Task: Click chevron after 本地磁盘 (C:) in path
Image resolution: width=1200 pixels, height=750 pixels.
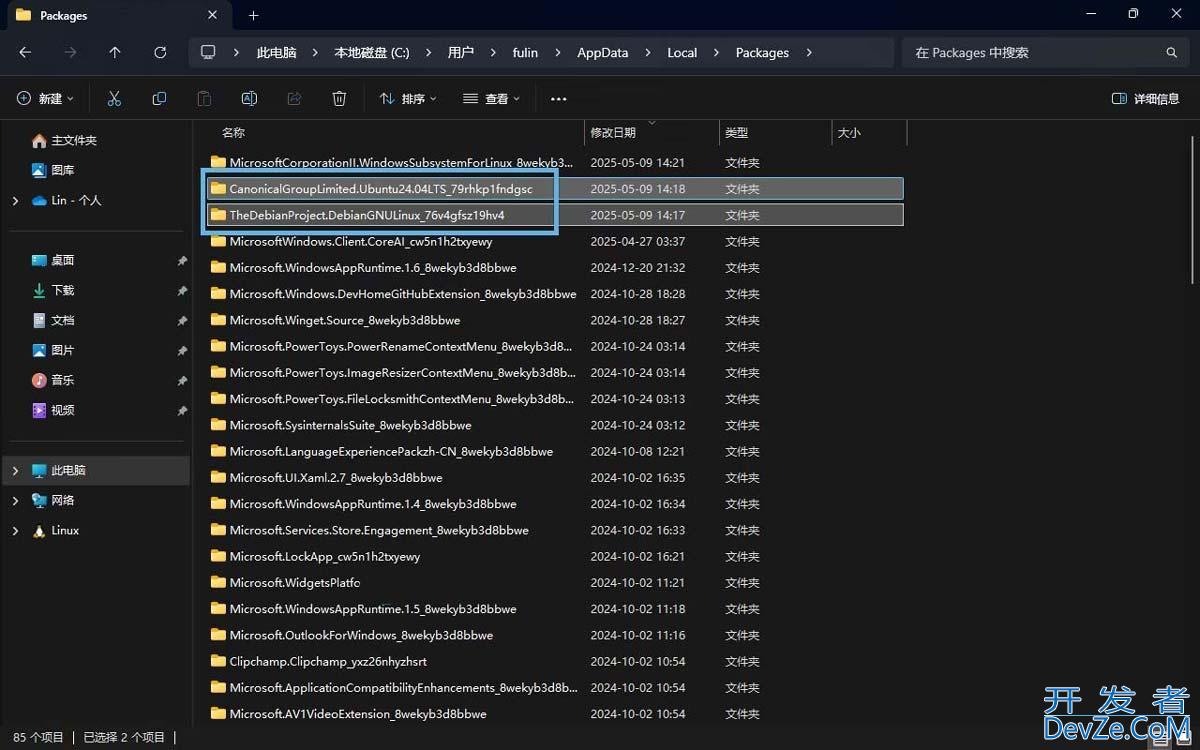Action: (428, 52)
